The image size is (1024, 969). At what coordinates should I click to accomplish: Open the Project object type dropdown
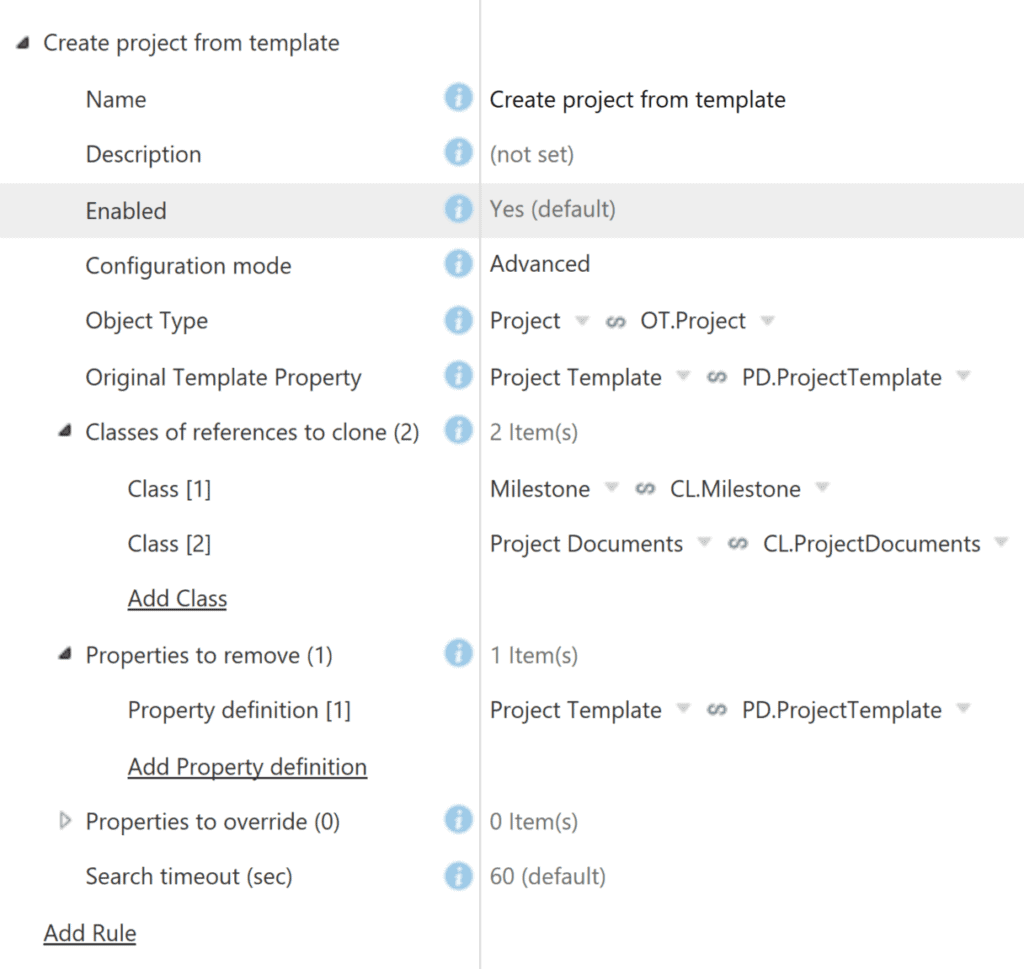pyautogui.click(x=582, y=320)
